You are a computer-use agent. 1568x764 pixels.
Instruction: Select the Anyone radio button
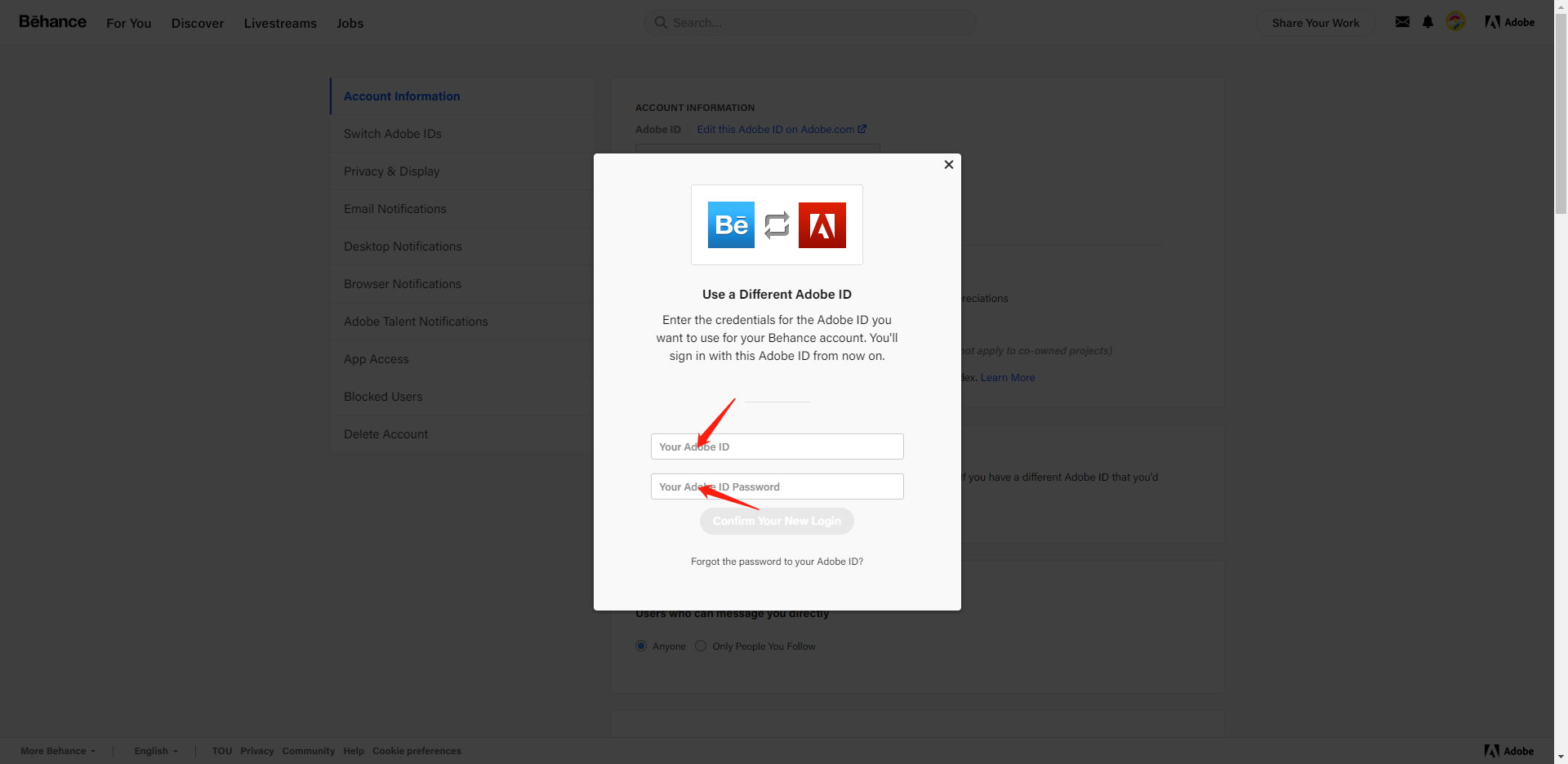click(641, 646)
